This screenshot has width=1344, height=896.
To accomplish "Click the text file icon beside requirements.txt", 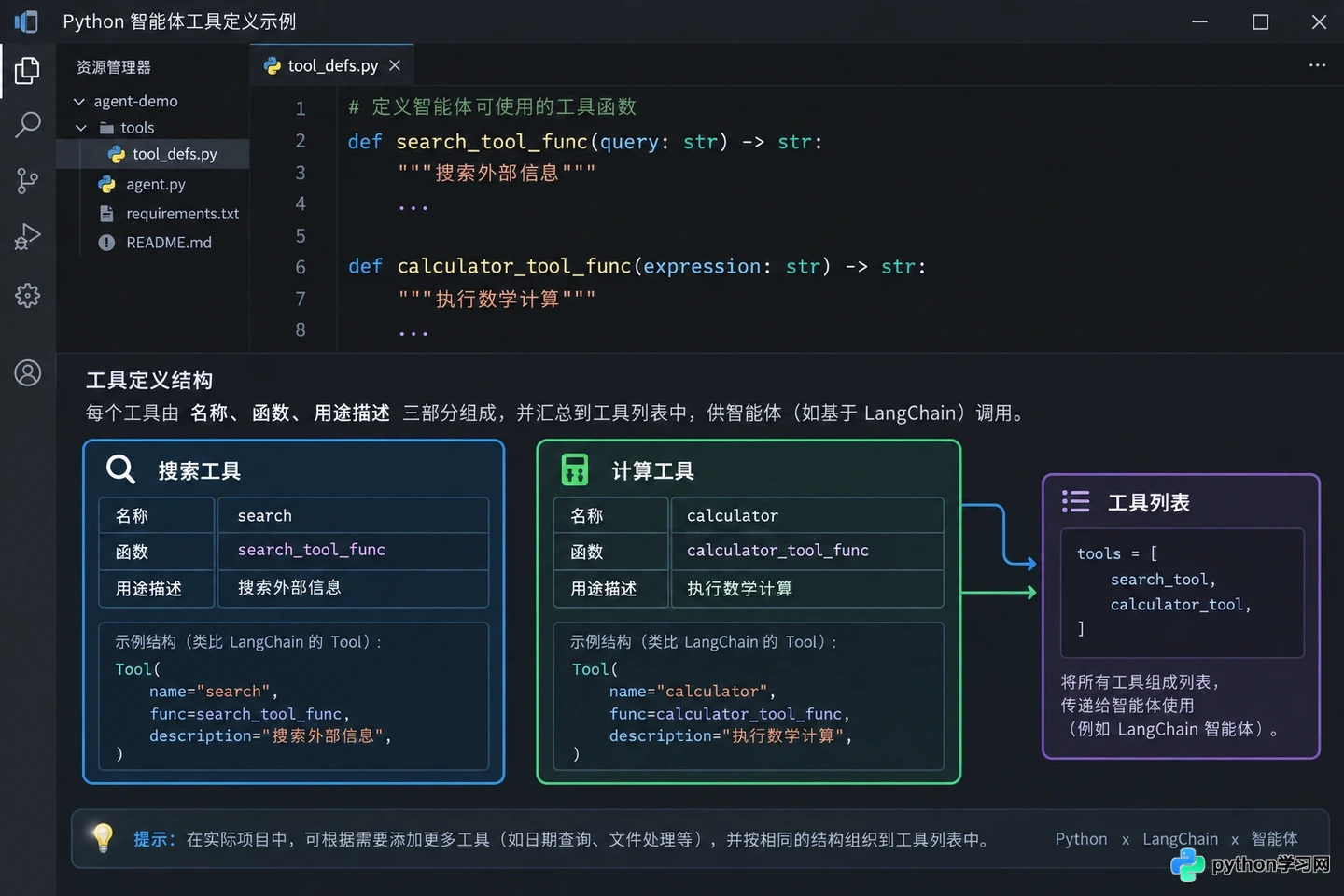I will tap(106, 214).
